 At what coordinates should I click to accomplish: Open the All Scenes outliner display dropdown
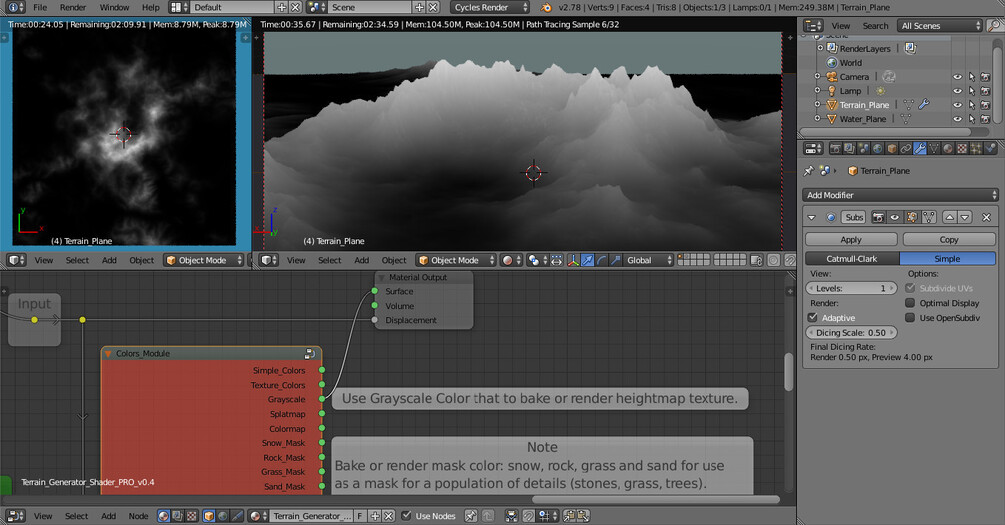(941, 26)
